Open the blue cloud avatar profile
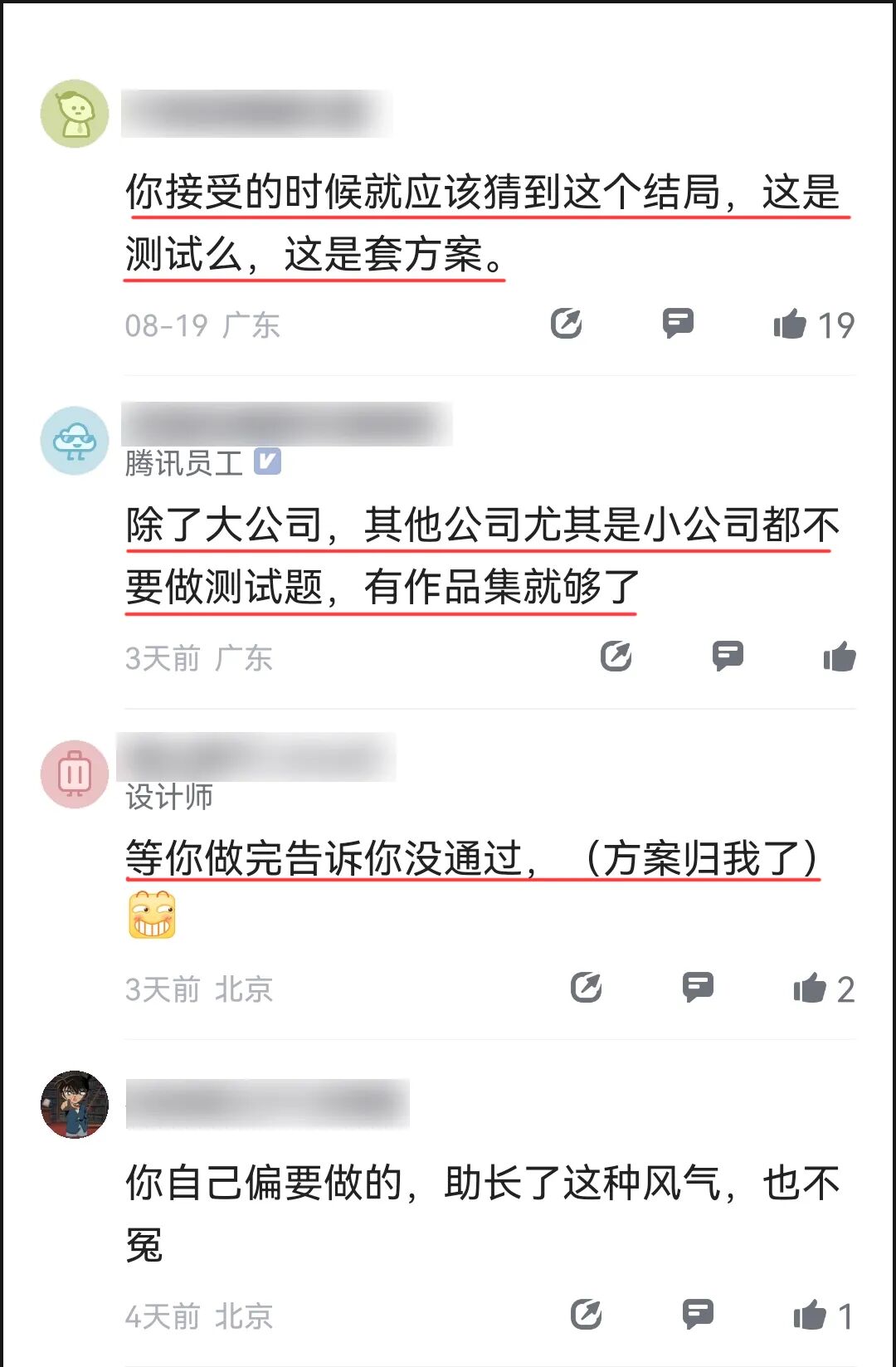Image resolution: width=896 pixels, height=1367 pixels. (x=75, y=441)
